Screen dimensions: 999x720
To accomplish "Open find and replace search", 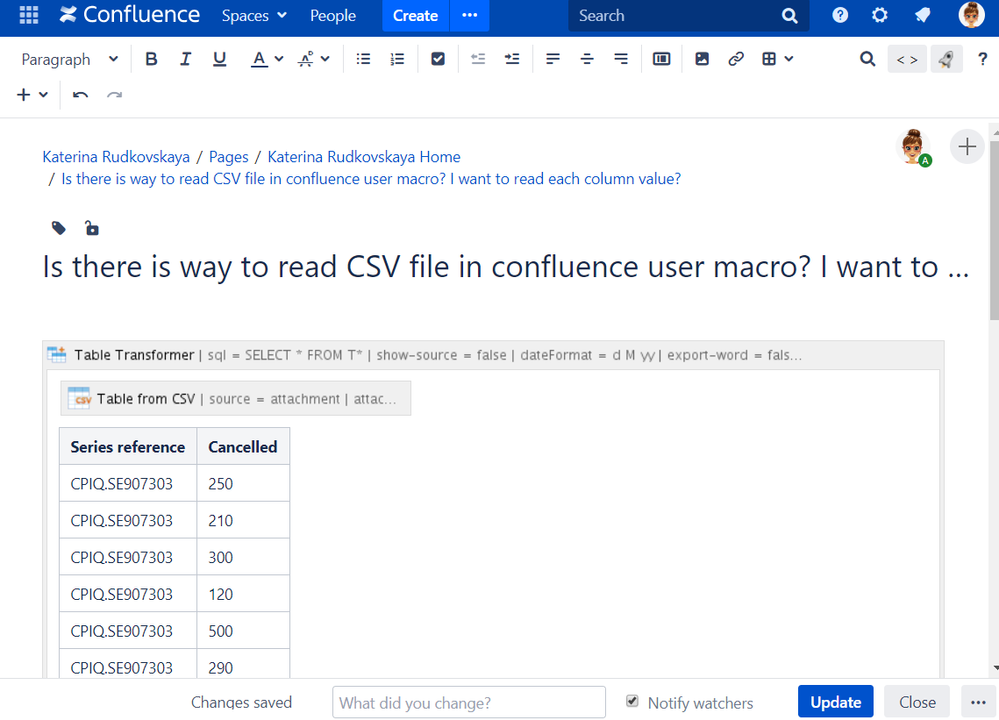I will [x=867, y=59].
